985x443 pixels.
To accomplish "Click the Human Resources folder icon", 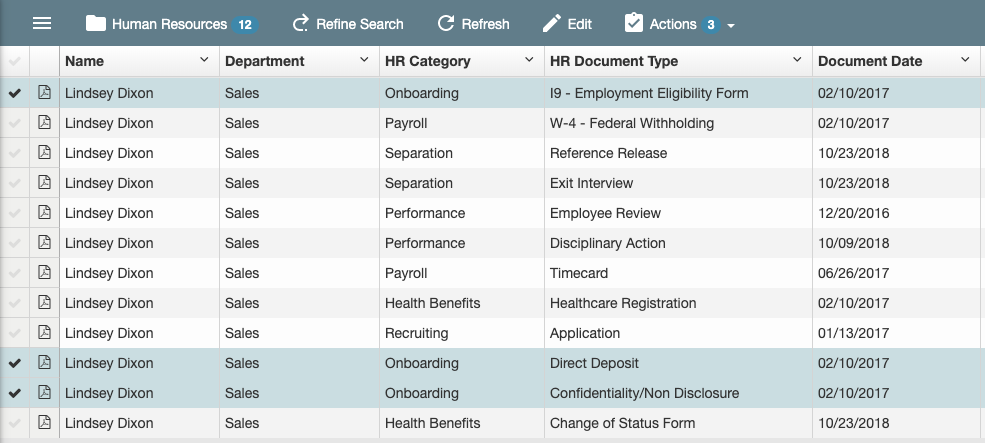I will [x=96, y=23].
